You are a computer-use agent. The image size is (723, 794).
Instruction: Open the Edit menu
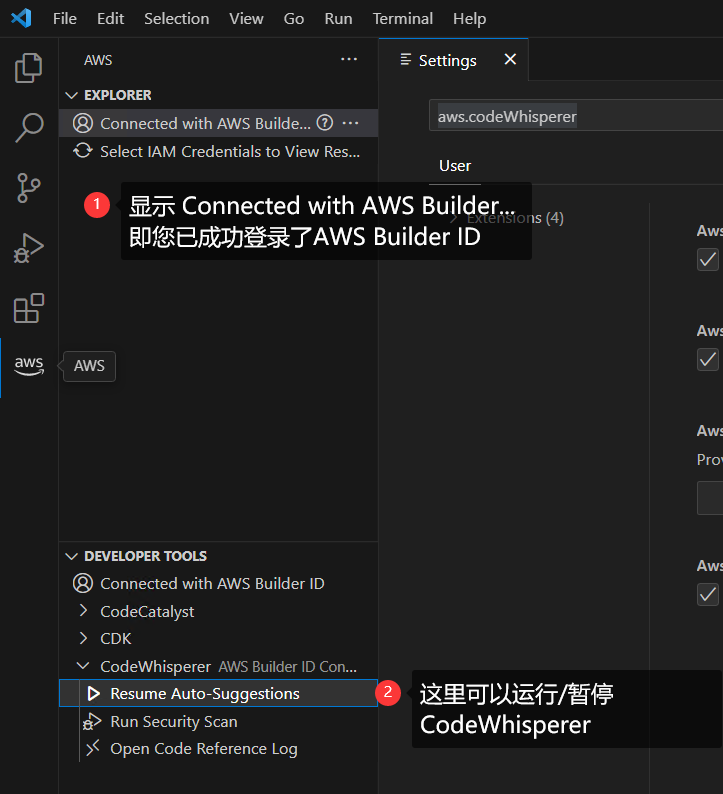(x=110, y=19)
